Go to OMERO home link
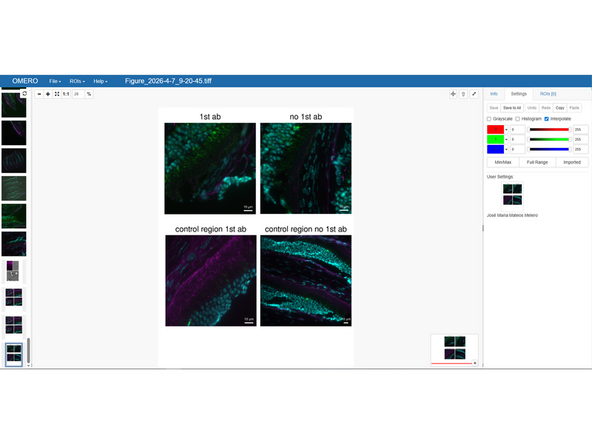The image size is (592, 444). tap(25, 81)
